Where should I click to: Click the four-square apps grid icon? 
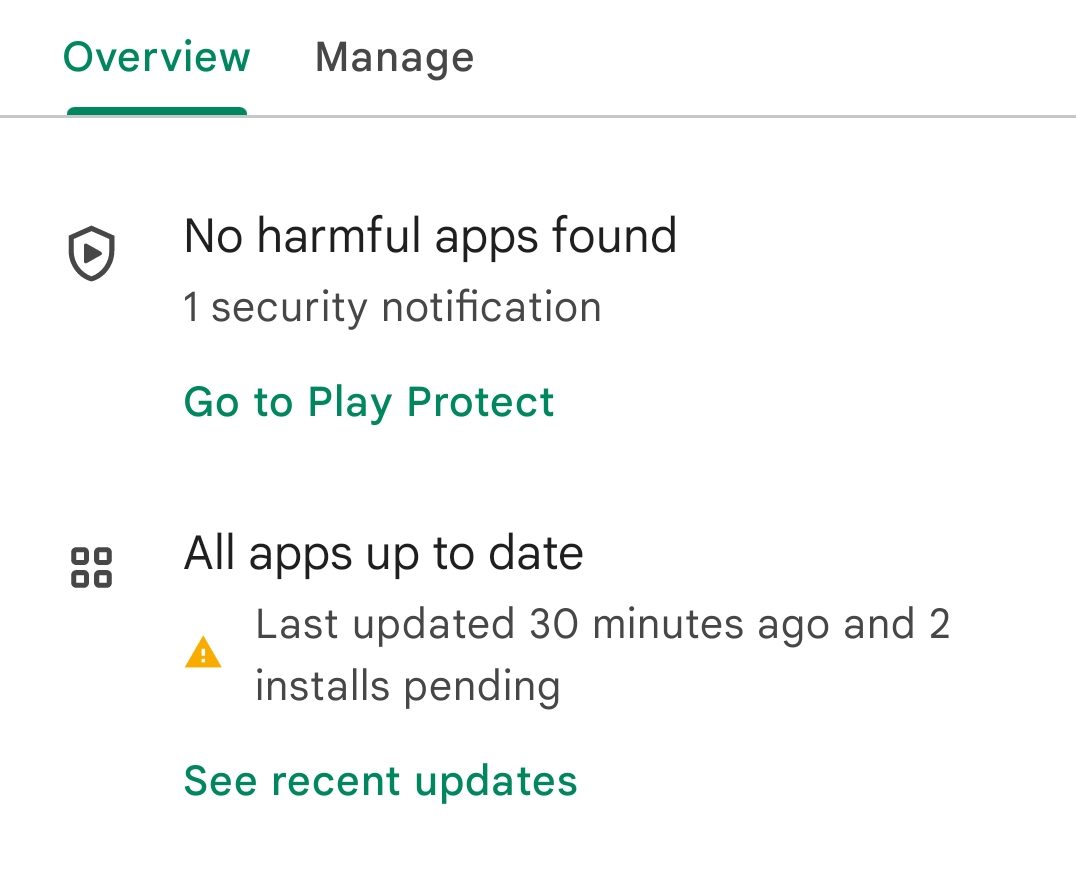tap(92, 567)
